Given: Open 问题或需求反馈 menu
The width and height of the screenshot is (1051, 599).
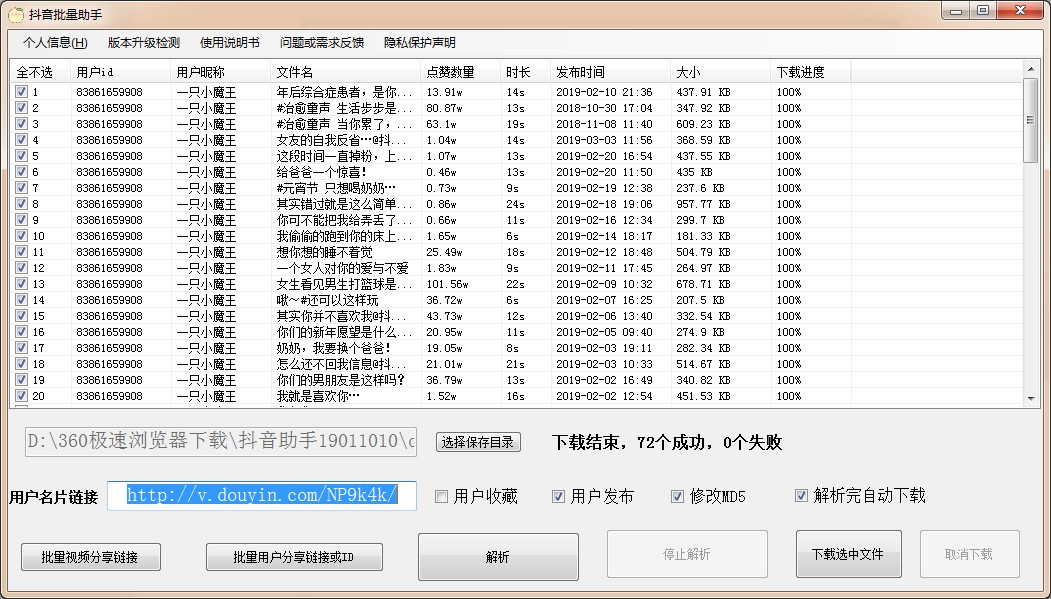Looking at the screenshot, I should pyautogui.click(x=322, y=43).
